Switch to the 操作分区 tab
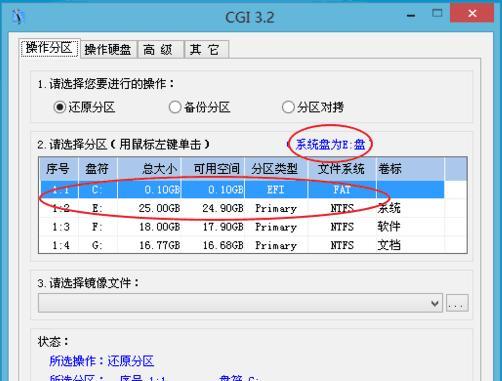The image size is (502, 381). tap(49, 49)
